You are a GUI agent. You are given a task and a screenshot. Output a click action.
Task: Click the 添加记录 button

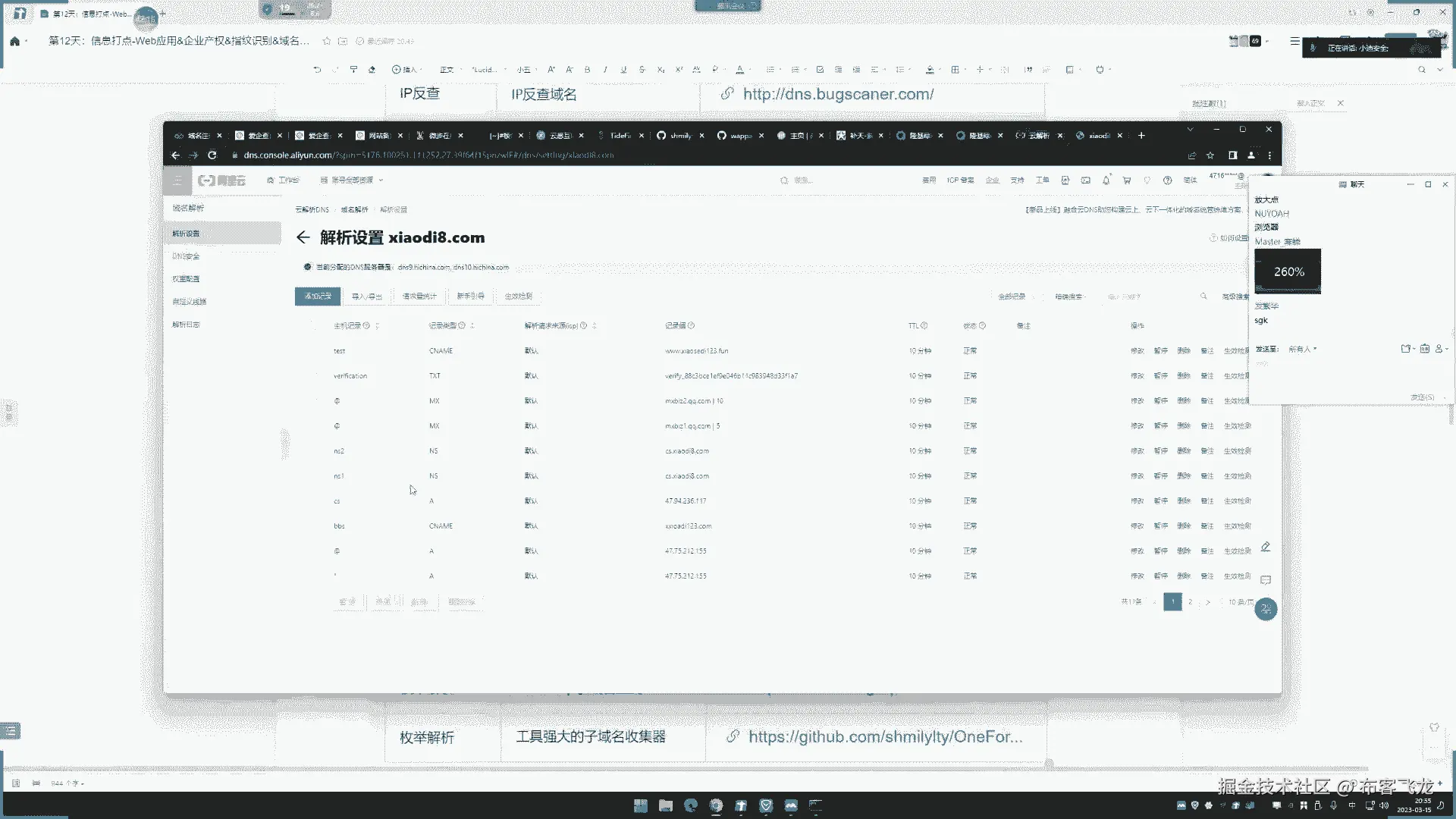(x=318, y=297)
